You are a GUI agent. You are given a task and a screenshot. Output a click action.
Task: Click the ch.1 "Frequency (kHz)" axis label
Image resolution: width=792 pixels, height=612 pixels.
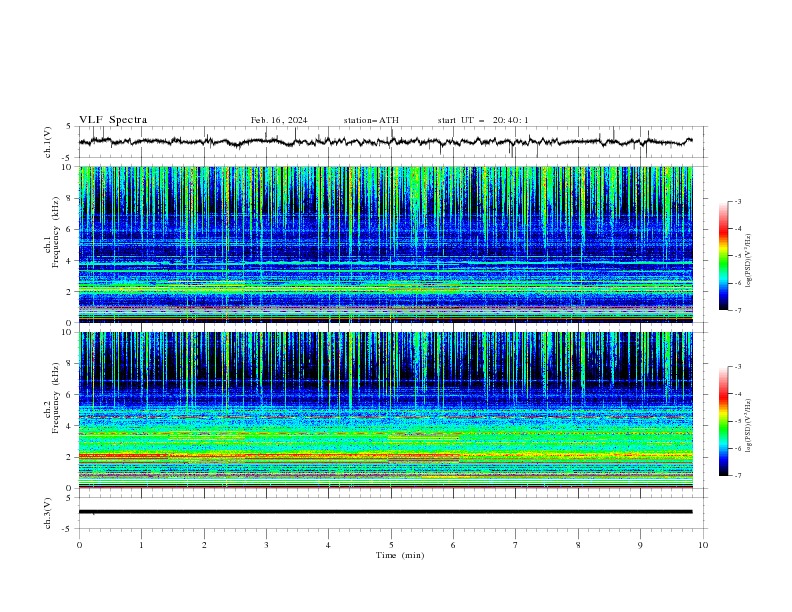pos(55,232)
